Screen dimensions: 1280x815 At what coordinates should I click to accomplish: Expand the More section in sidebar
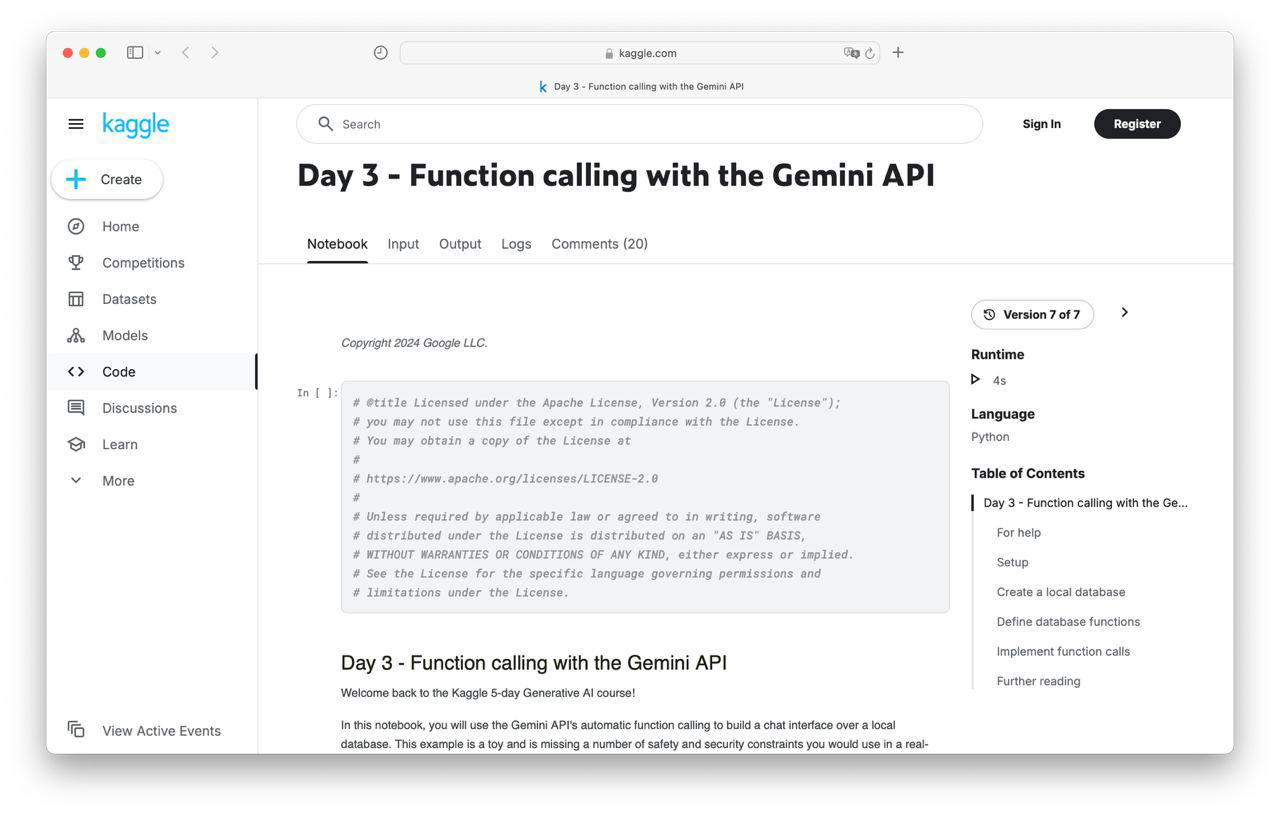click(x=76, y=481)
